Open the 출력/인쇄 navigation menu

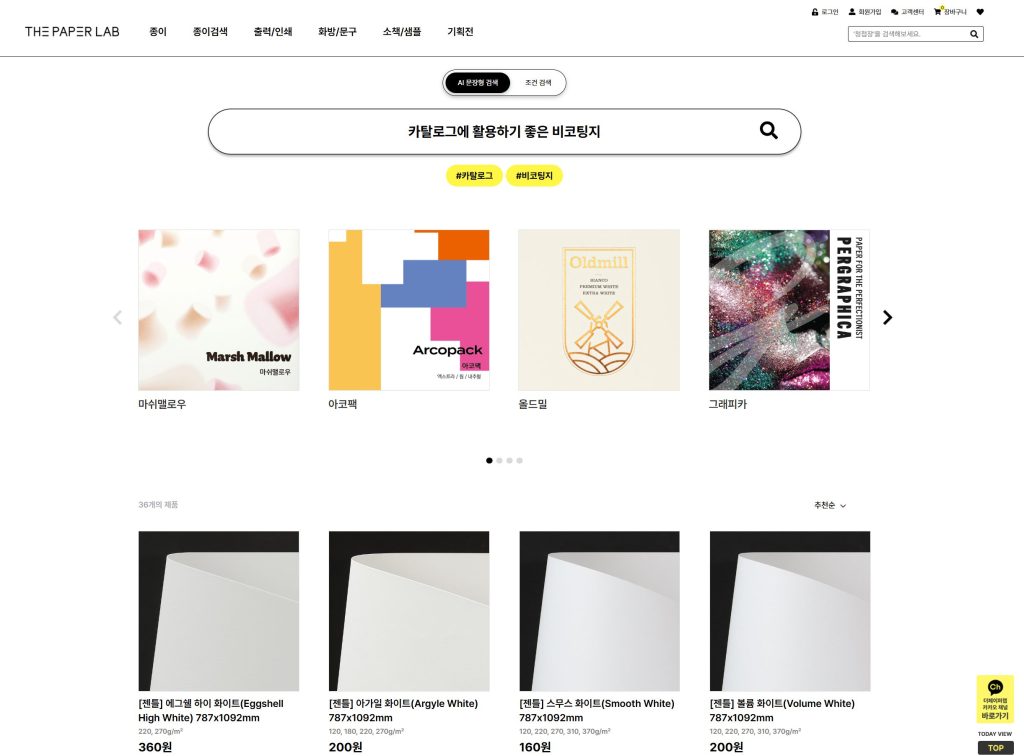pyautogui.click(x=272, y=31)
